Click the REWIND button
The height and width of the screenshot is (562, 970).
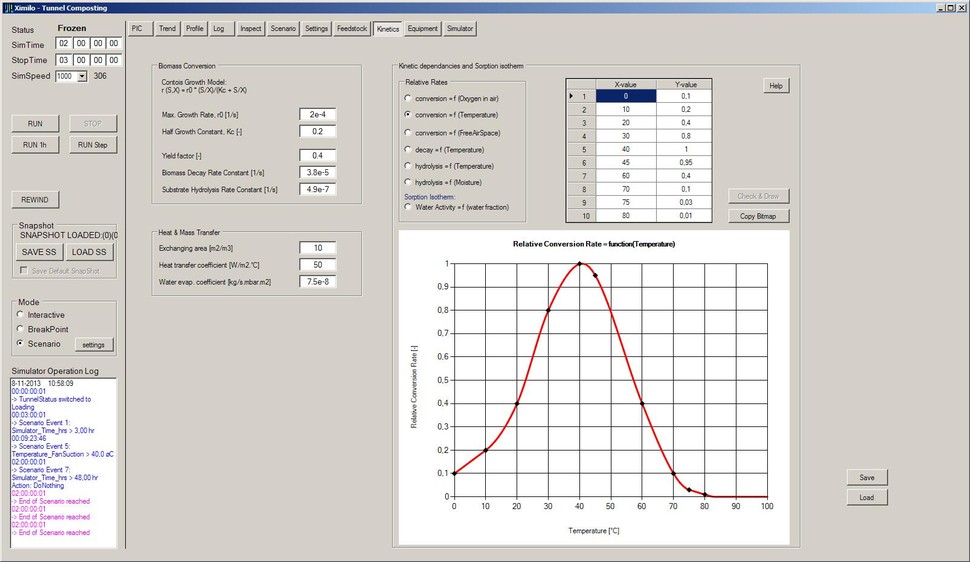click(x=35, y=199)
